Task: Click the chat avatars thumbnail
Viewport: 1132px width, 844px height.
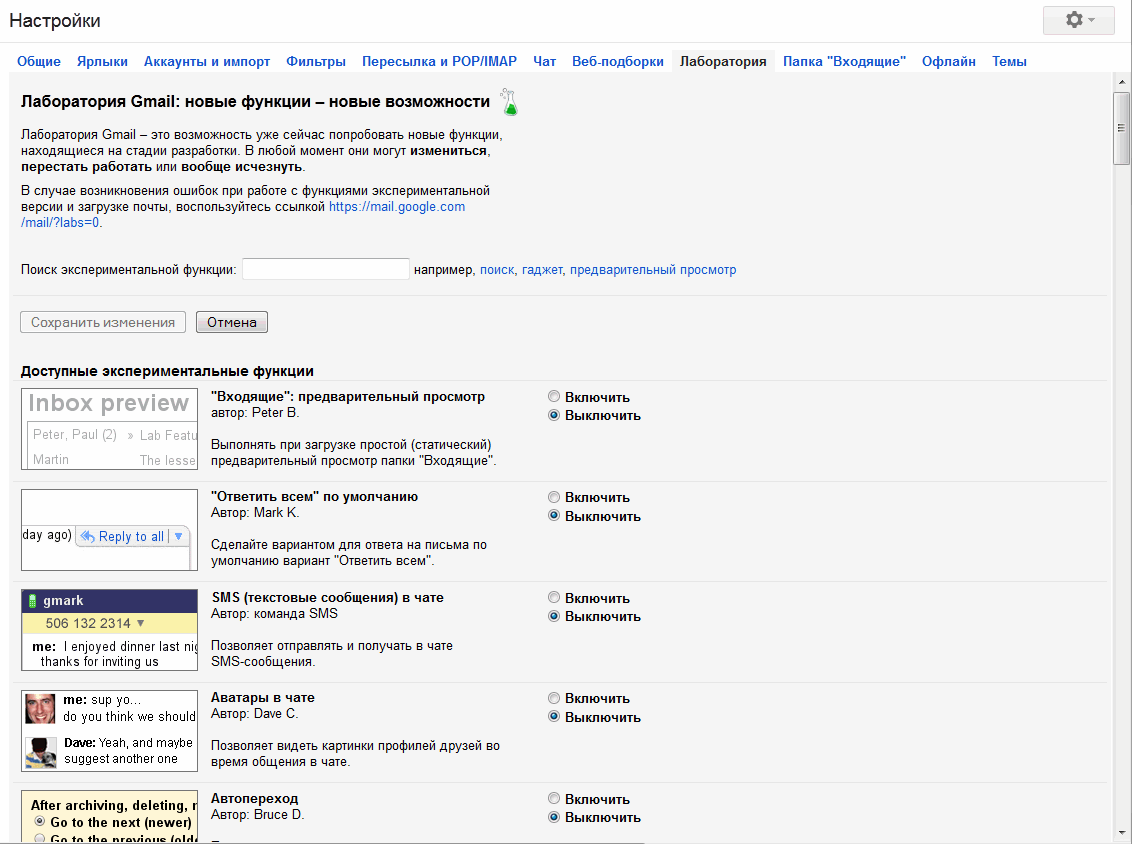Action: 110,731
